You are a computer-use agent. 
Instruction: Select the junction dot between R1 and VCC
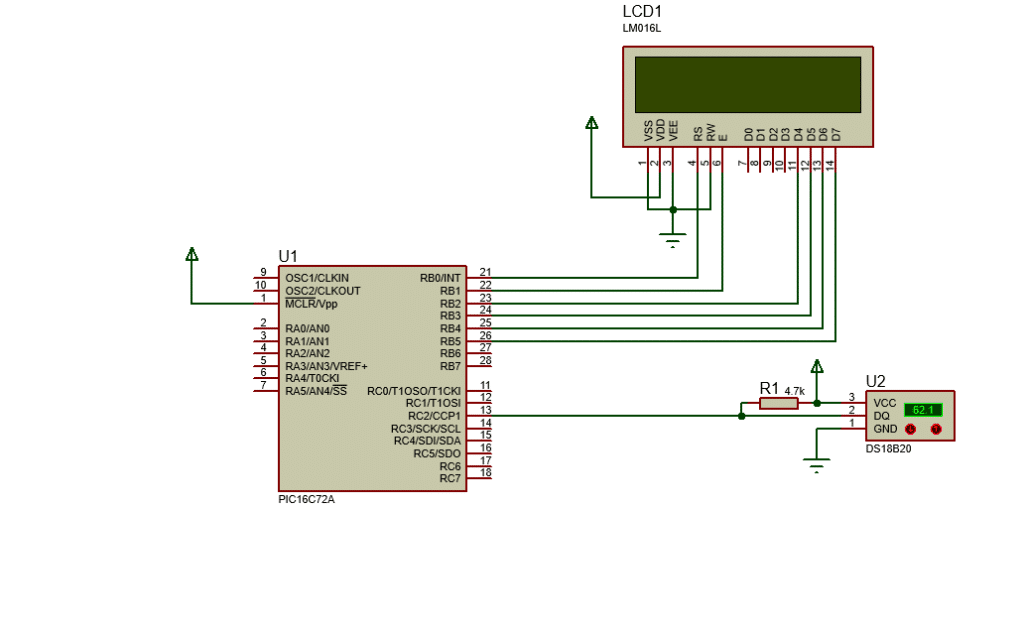(x=817, y=403)
